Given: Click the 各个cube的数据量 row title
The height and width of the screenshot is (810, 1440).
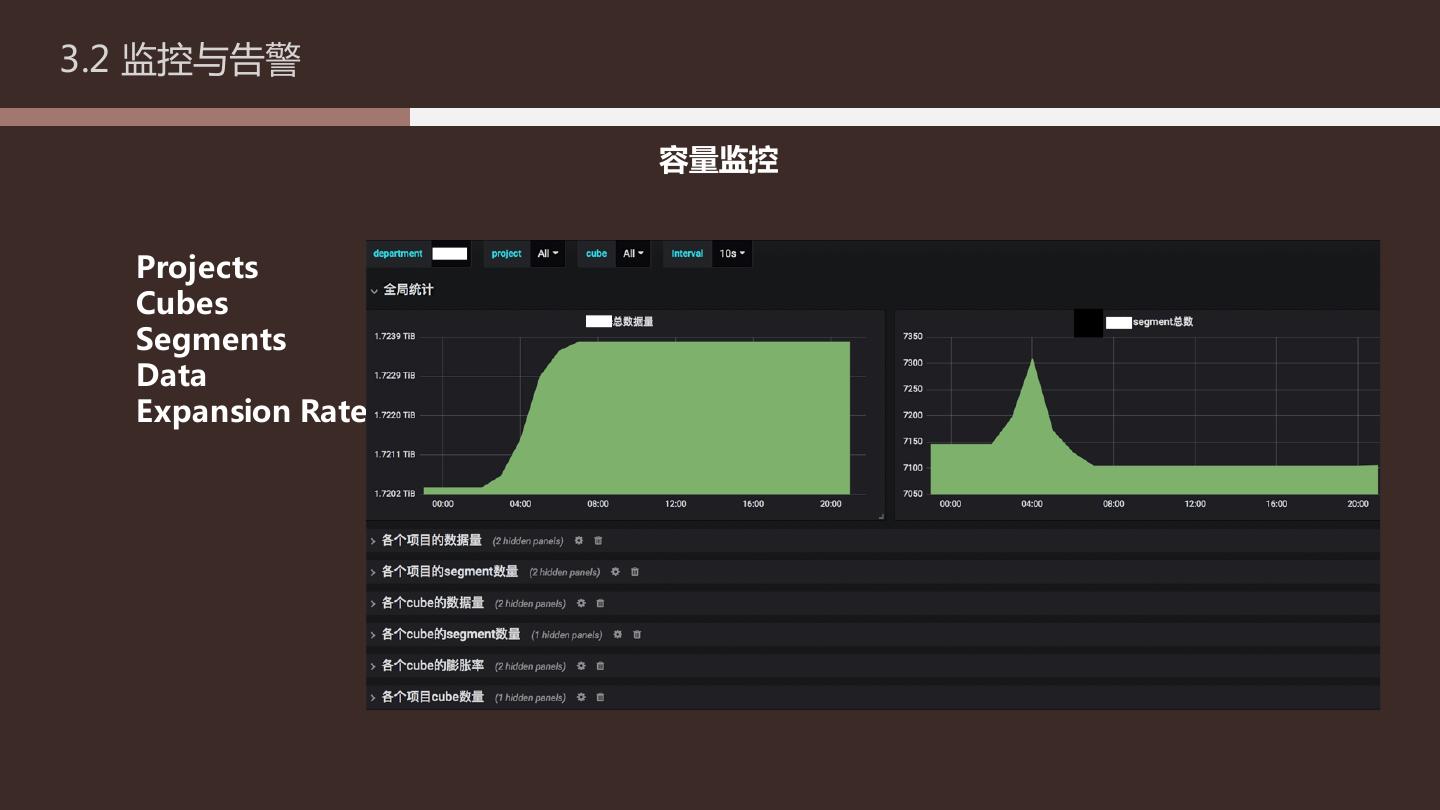Looking at the screenshot, I should [433, 603].
